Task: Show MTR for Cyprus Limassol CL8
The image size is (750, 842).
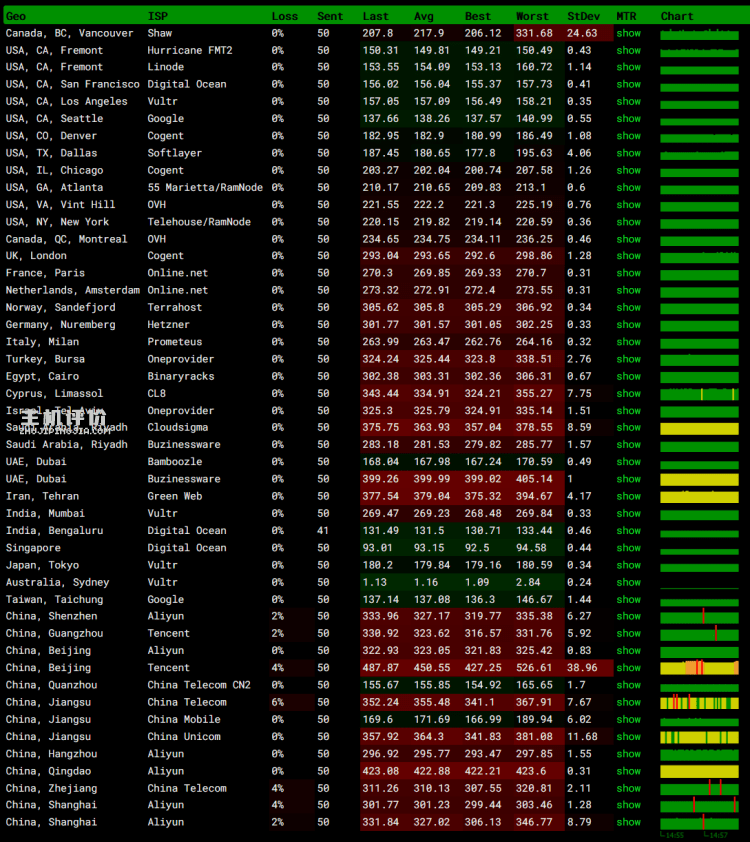Action: tap(628, 393)
